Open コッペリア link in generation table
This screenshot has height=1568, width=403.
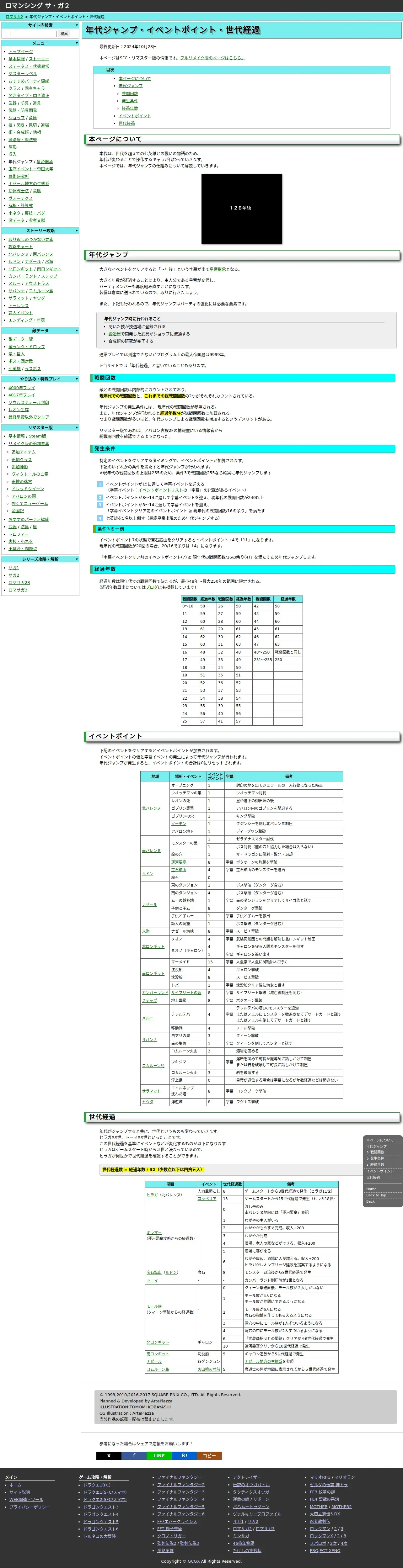coord(207,1199)
